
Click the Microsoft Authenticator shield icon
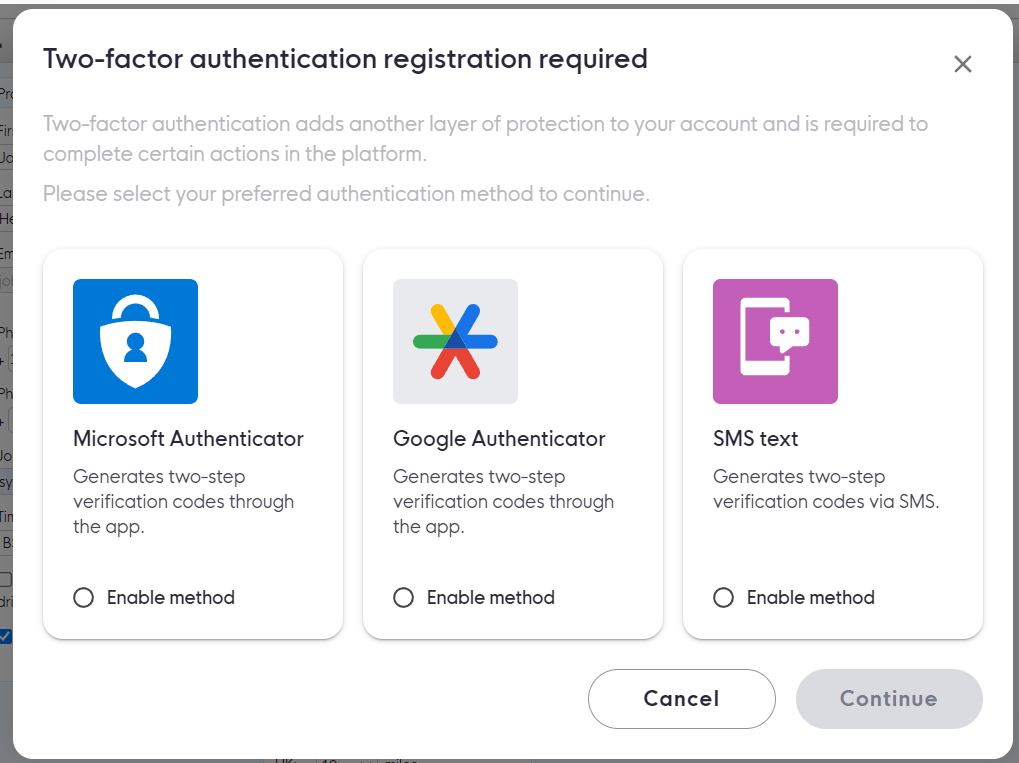(135, 341)
